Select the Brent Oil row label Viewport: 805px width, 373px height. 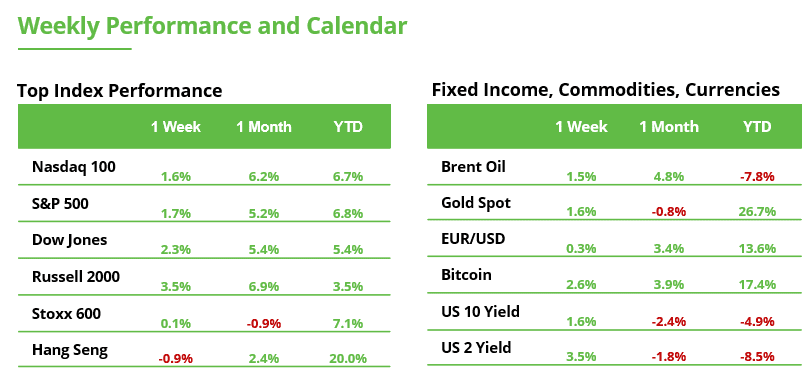point(473,167)
